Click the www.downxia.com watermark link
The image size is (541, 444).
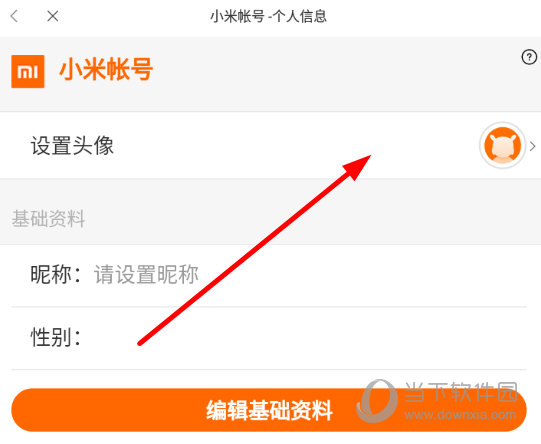[461, 414]
